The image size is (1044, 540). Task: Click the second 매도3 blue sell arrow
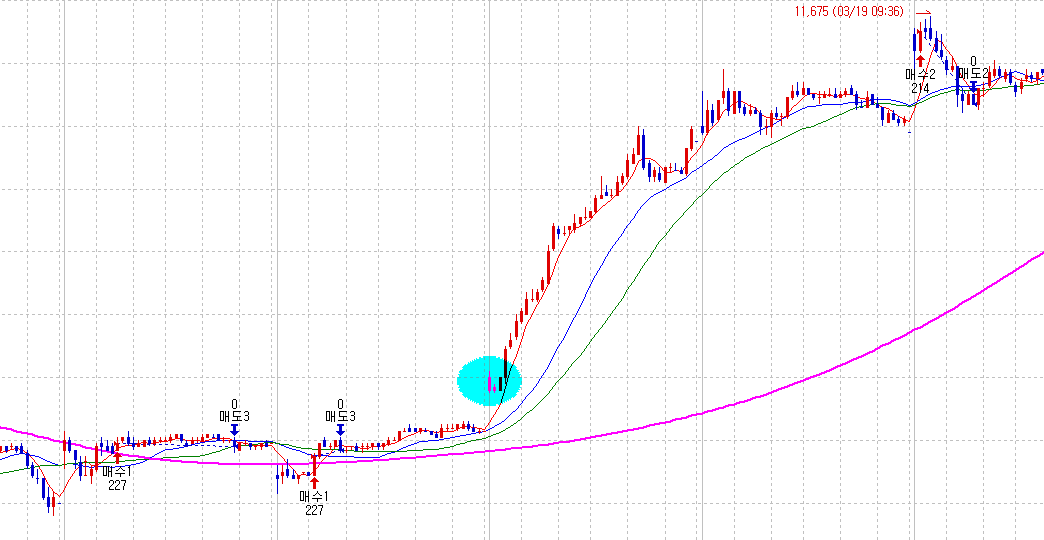pos(340,429)
